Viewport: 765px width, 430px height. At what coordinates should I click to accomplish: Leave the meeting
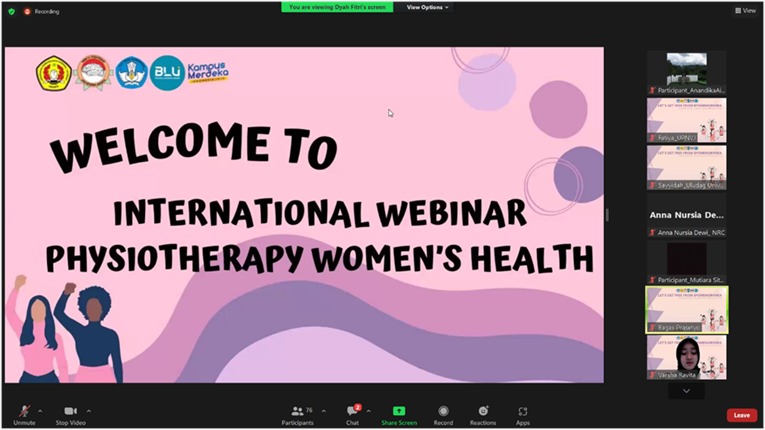(x=741, y=415)
